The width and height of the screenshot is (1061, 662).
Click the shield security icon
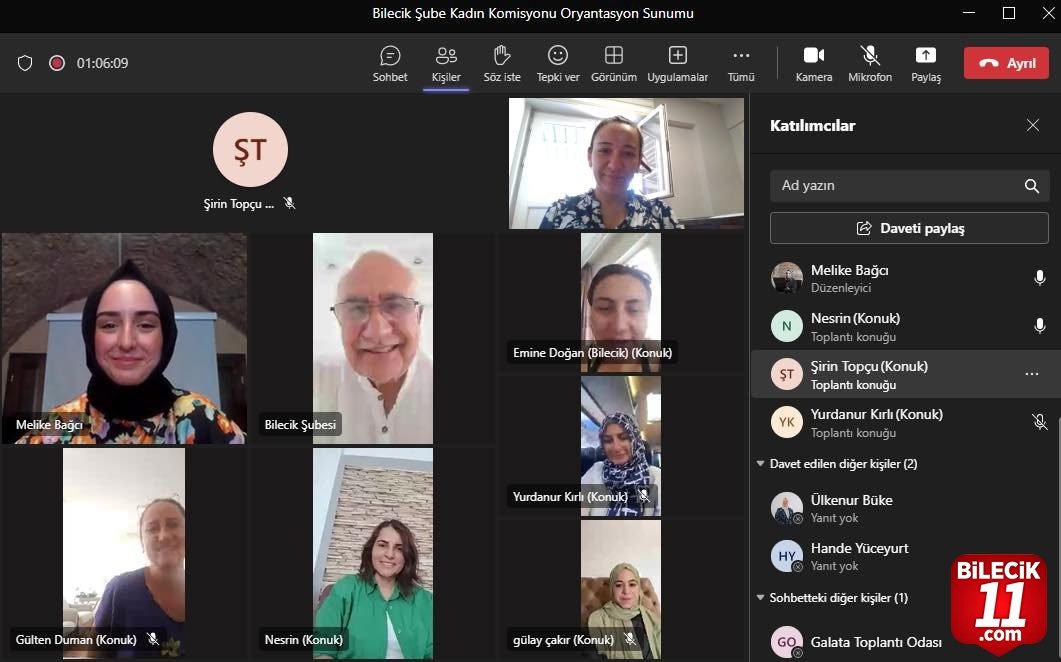[25, 63]
